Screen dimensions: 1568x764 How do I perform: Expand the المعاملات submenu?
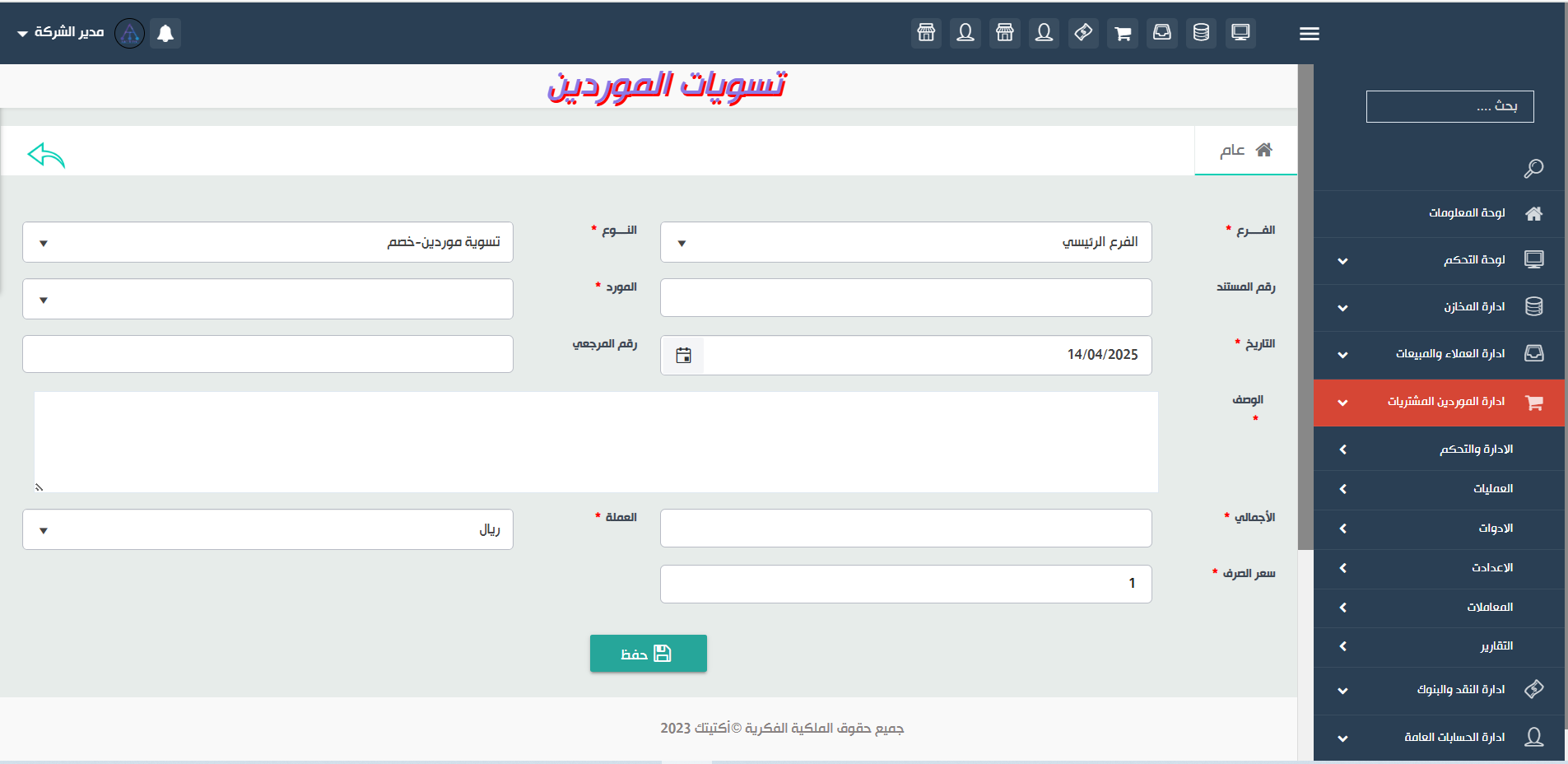(x=1439, y=608)
